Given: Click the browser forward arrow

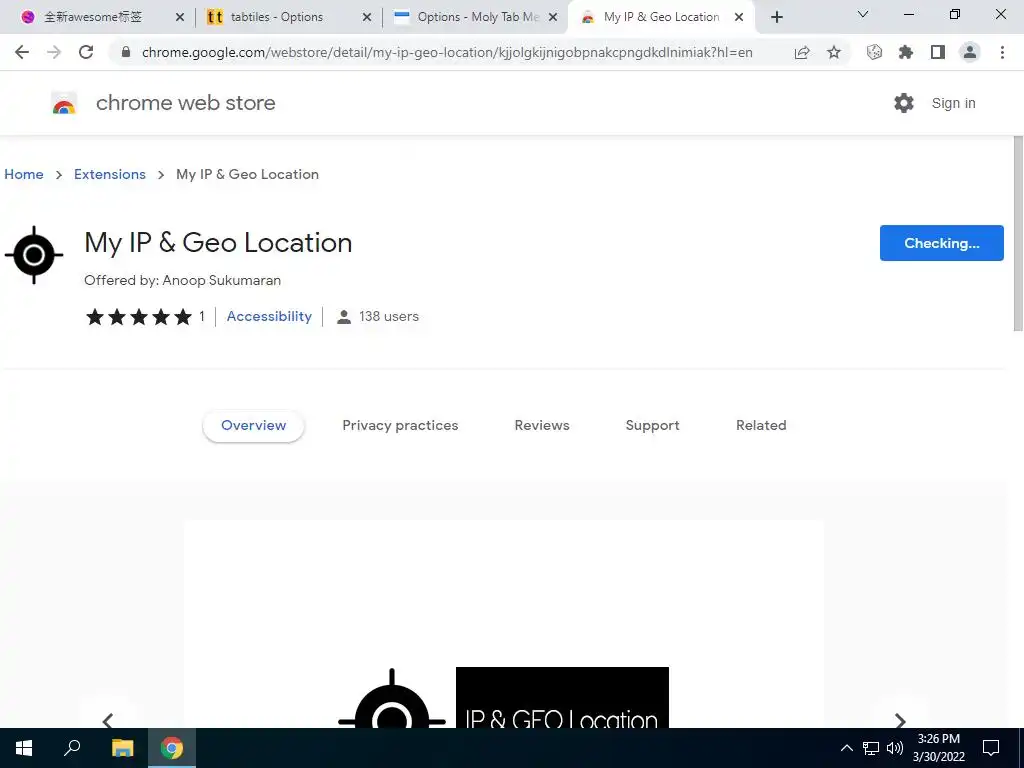Looking at the screenshot, I should point(54,52).
